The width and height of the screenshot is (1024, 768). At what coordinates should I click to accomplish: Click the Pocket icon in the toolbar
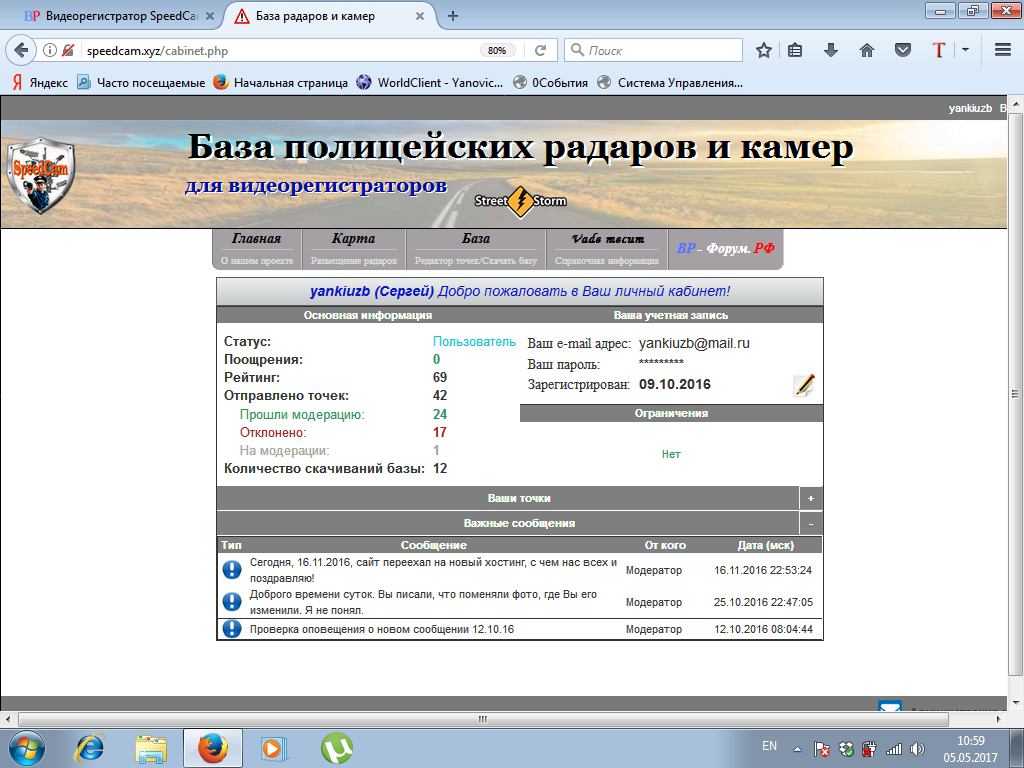[x=902, y=50]
